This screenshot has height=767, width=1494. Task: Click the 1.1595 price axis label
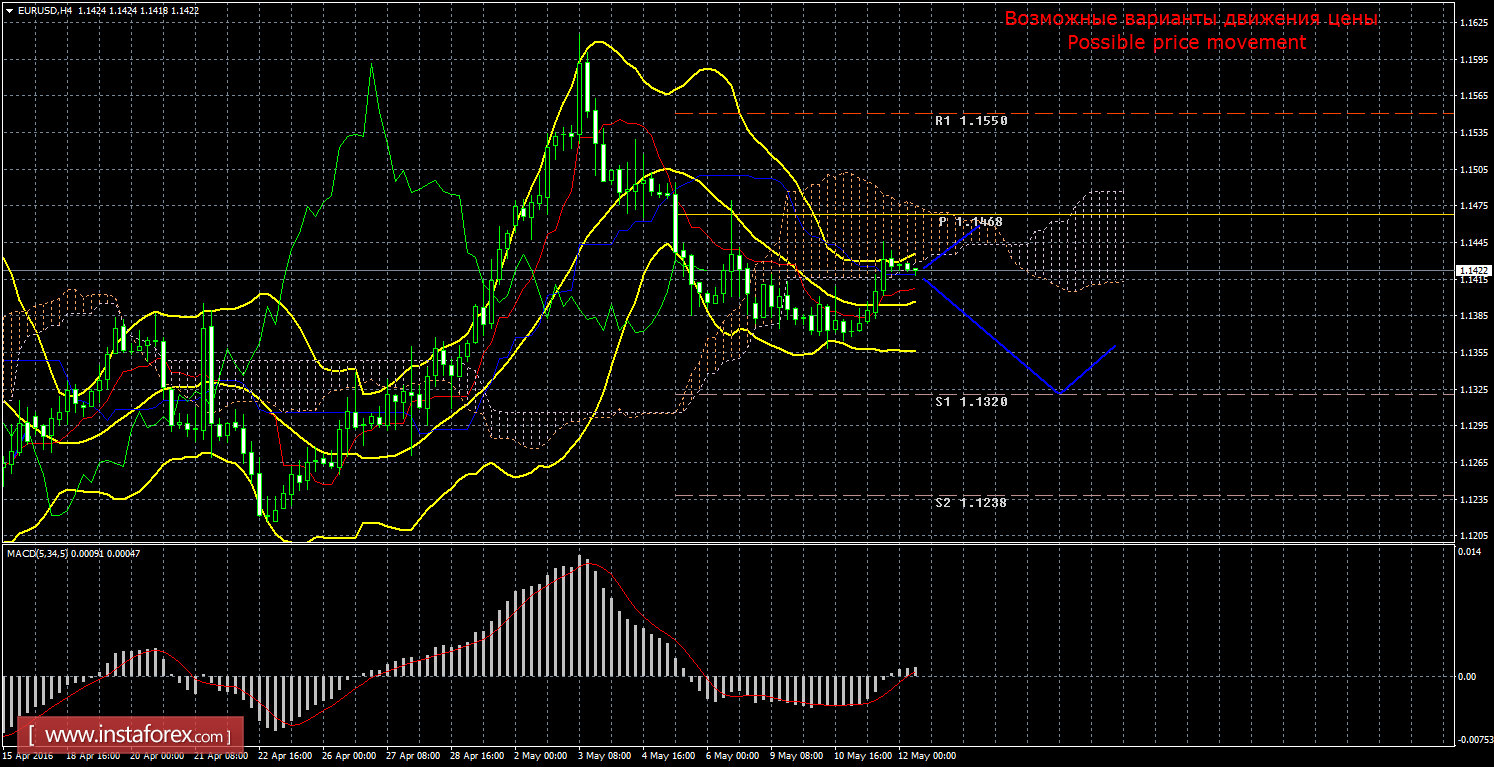click(x=1472, y=59)
